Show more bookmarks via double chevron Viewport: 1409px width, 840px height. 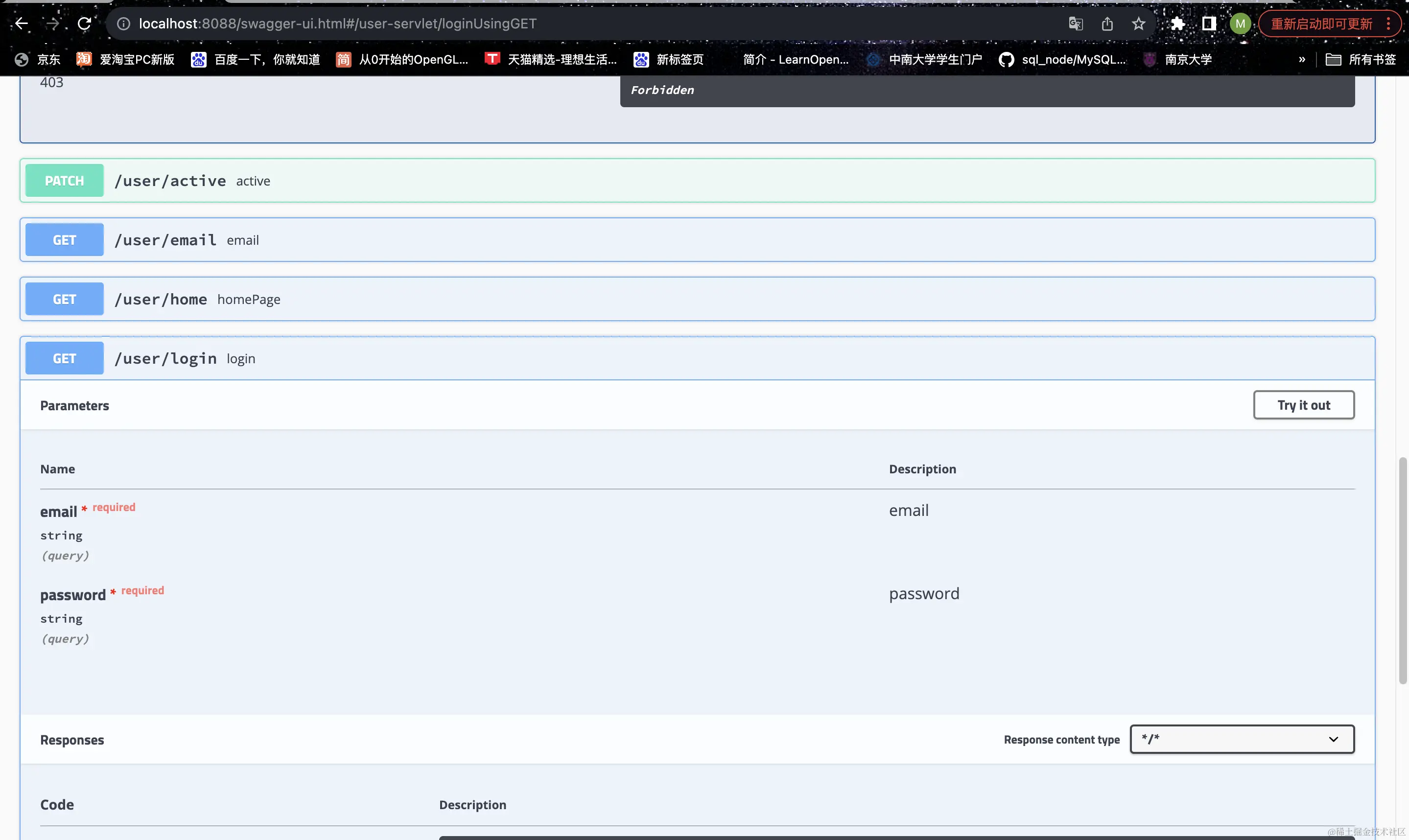[x=1301, y=59]
